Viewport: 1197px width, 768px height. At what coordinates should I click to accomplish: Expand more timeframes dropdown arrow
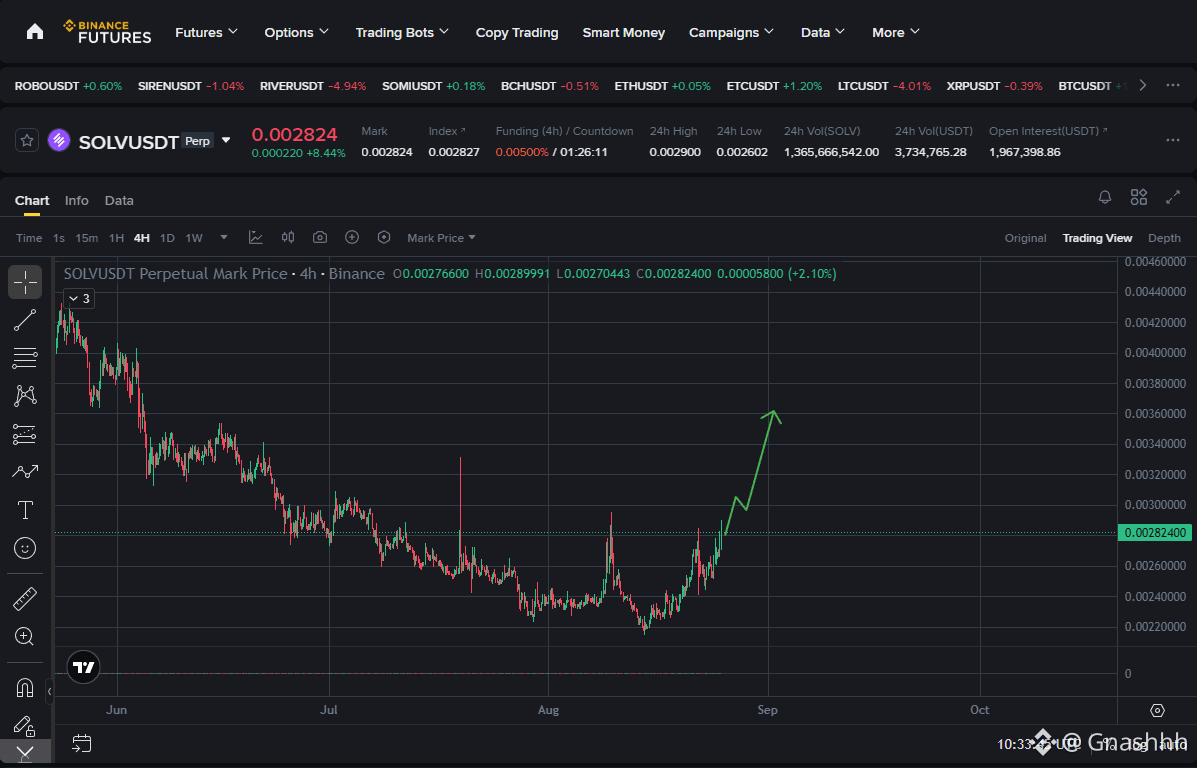click(224, 237)
